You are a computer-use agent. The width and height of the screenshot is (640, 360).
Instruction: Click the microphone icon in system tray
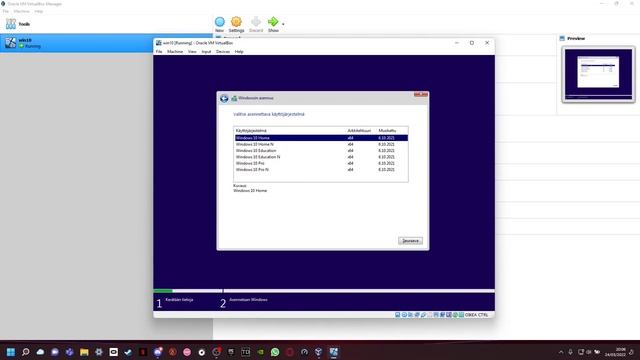(x=570, y=352)
